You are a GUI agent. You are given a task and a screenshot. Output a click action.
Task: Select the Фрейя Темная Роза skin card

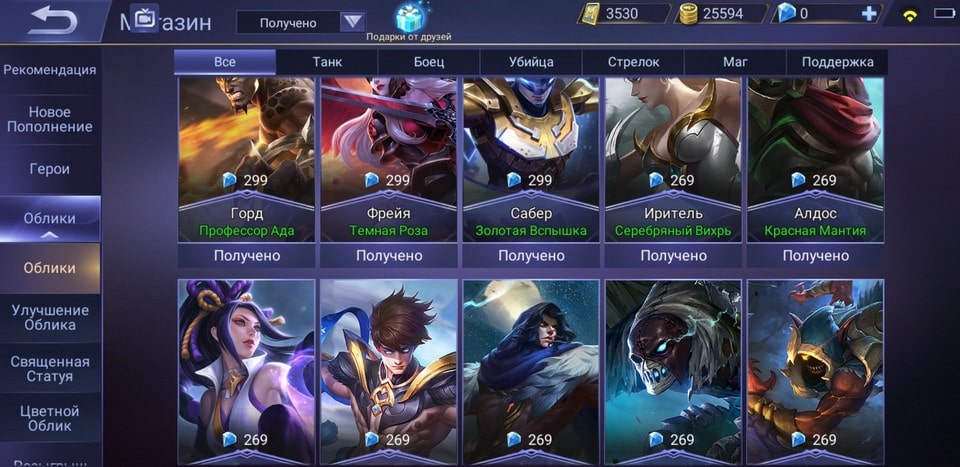tap(389, 159)
